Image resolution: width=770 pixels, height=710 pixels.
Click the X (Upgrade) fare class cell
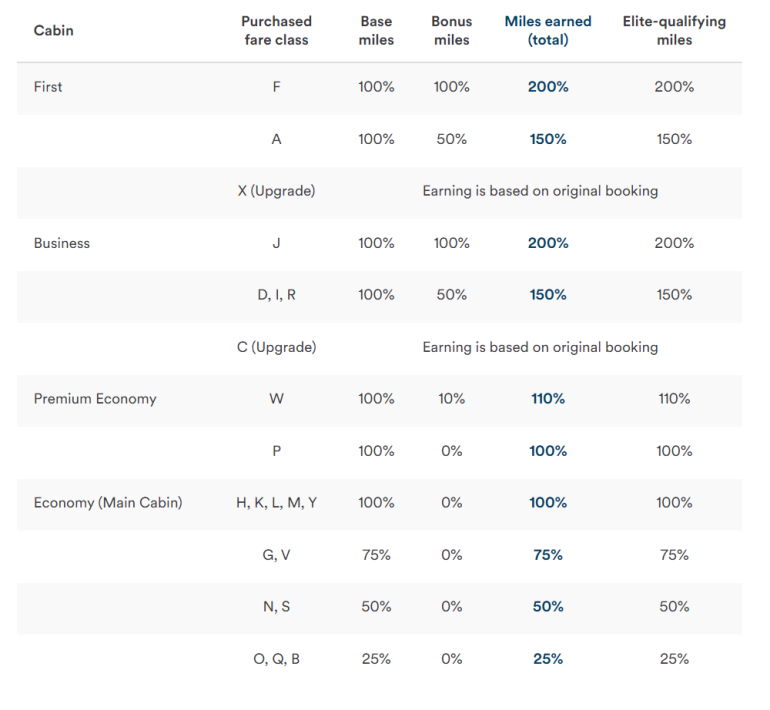(276, 191)
